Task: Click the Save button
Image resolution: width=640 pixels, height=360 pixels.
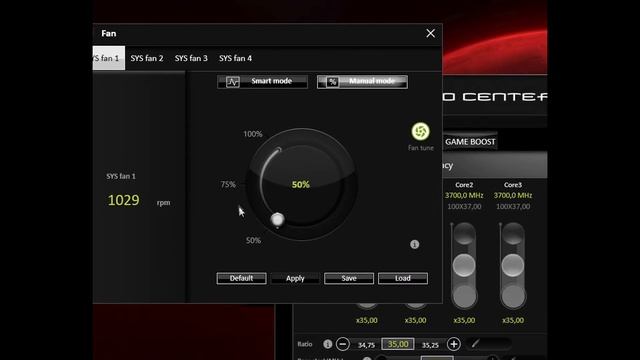Action: point(349,278)
